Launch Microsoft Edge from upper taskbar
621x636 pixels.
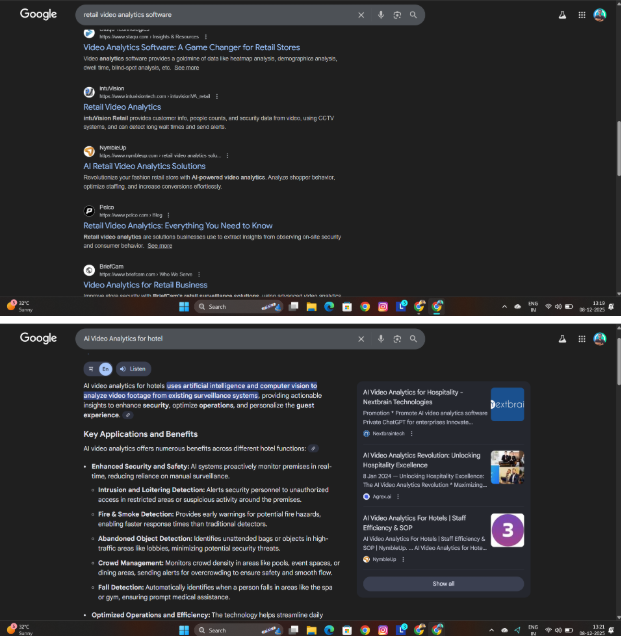click(329, 307)
